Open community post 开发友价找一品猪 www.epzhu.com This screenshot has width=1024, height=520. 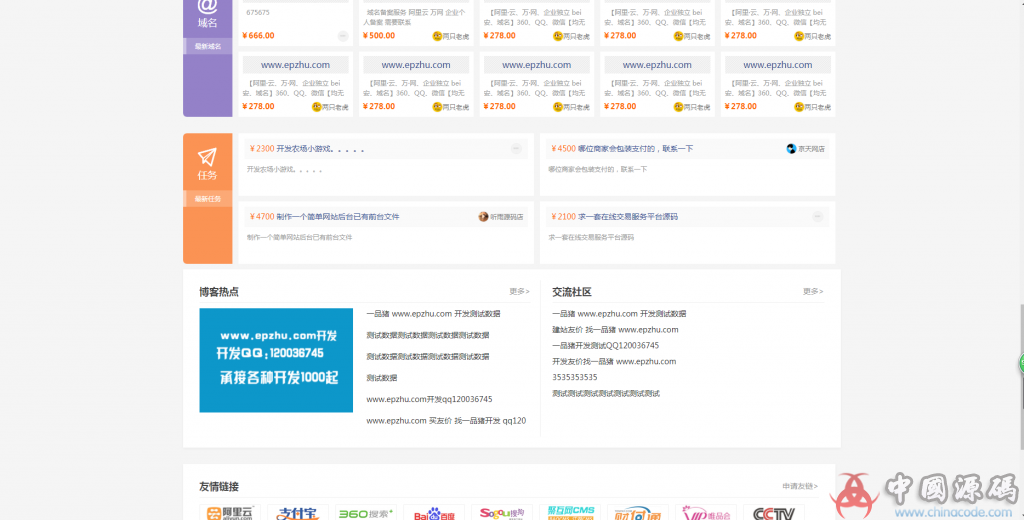click(x=614, y=361)
